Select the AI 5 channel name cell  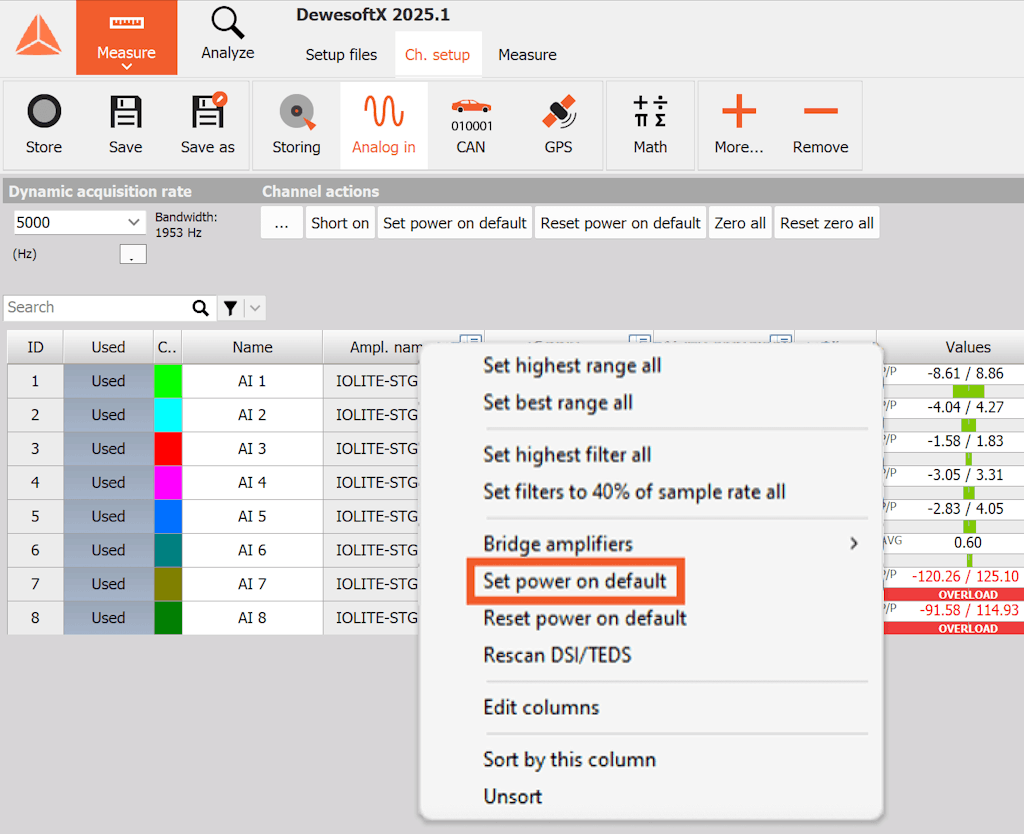tap(252, 517)
